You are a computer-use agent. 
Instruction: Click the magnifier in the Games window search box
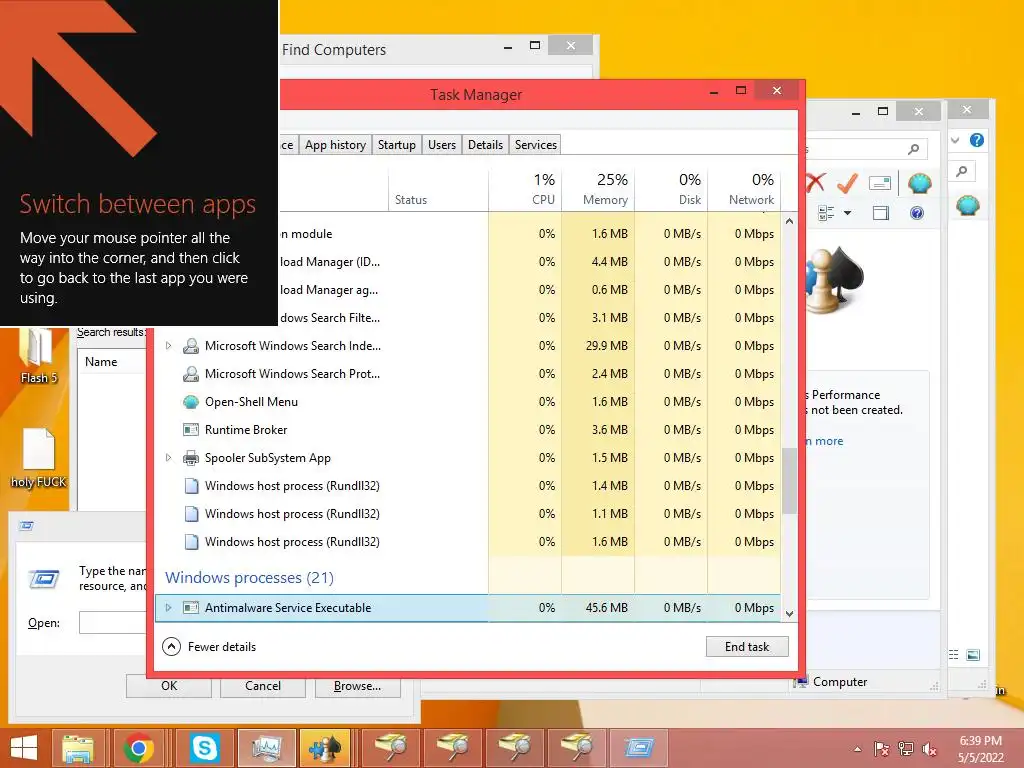pyautogui.click(x=914, y=150)
